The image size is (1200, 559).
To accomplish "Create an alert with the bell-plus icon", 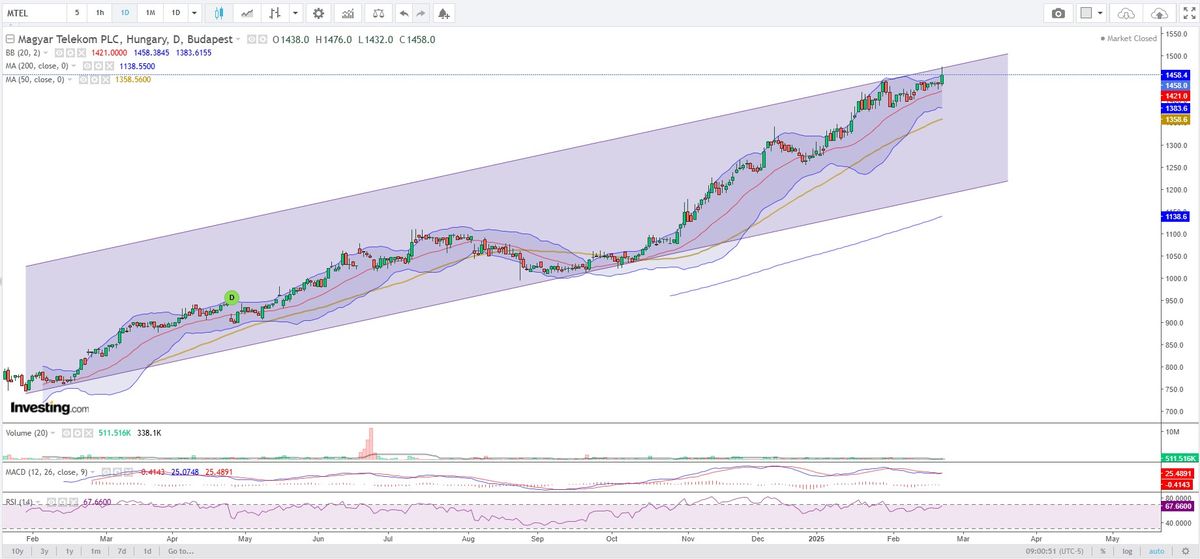I will click(x=444, y=13).
